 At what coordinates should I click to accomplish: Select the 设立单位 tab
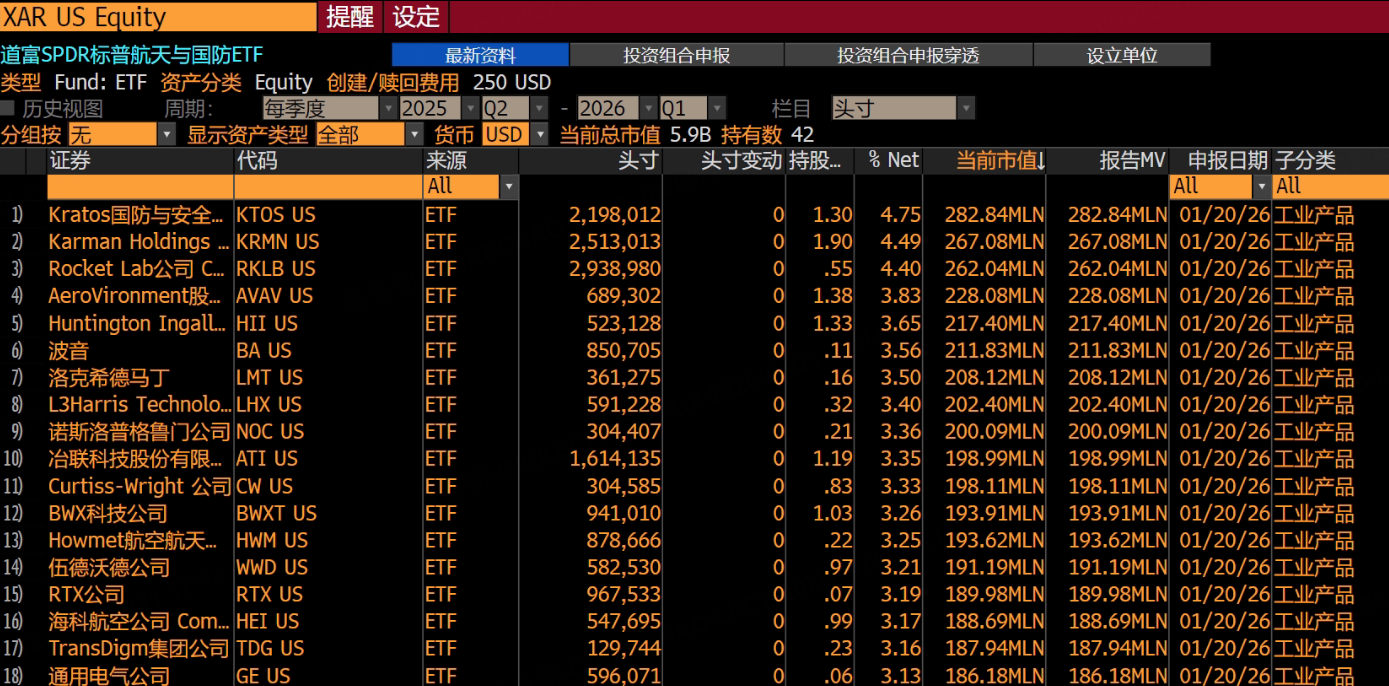[x=1122, y=55]
